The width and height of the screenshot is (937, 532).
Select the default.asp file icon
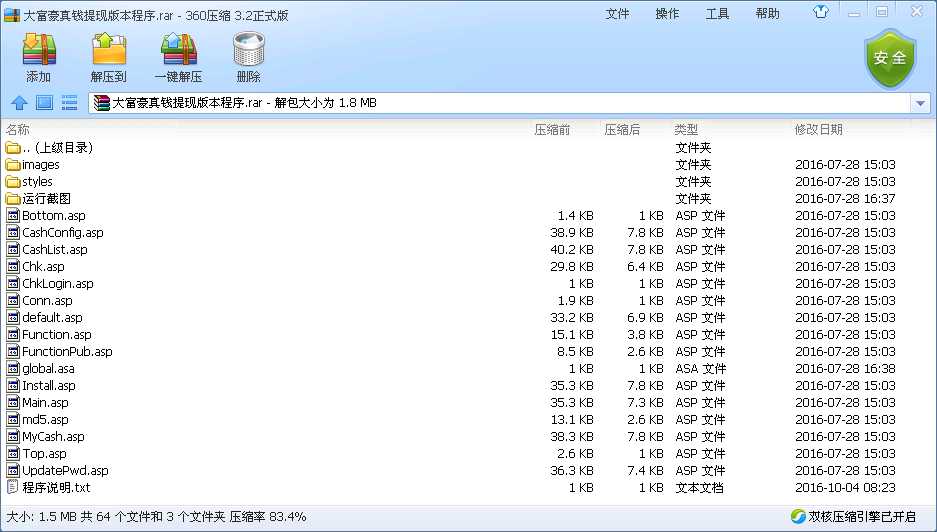(x=13, y=317)
